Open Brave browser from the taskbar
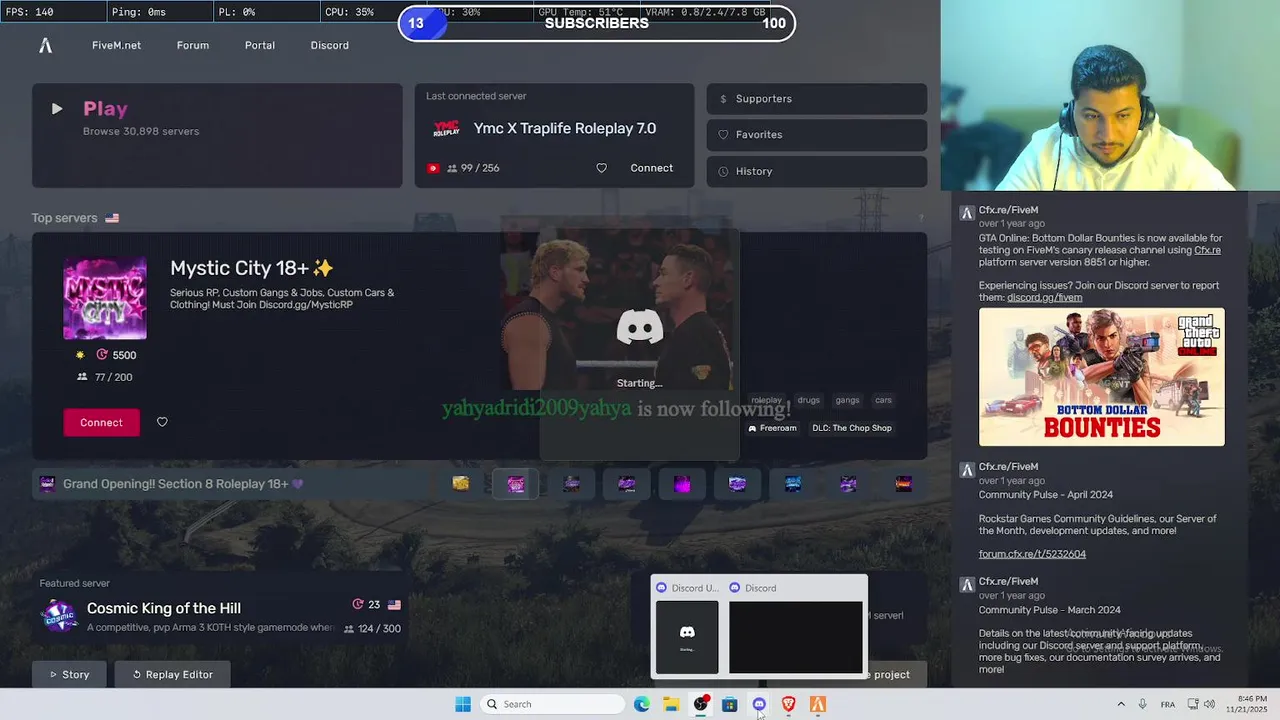This screenshot has height=720, width=1280. [x=788, y=704]
